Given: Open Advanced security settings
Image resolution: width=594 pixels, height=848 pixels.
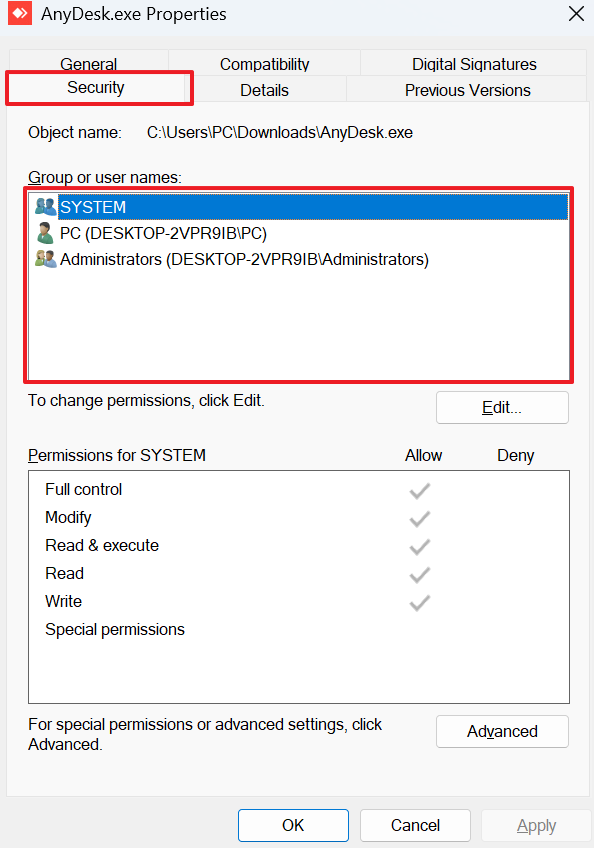Looking at the screenshot, I should pos(501,731).
